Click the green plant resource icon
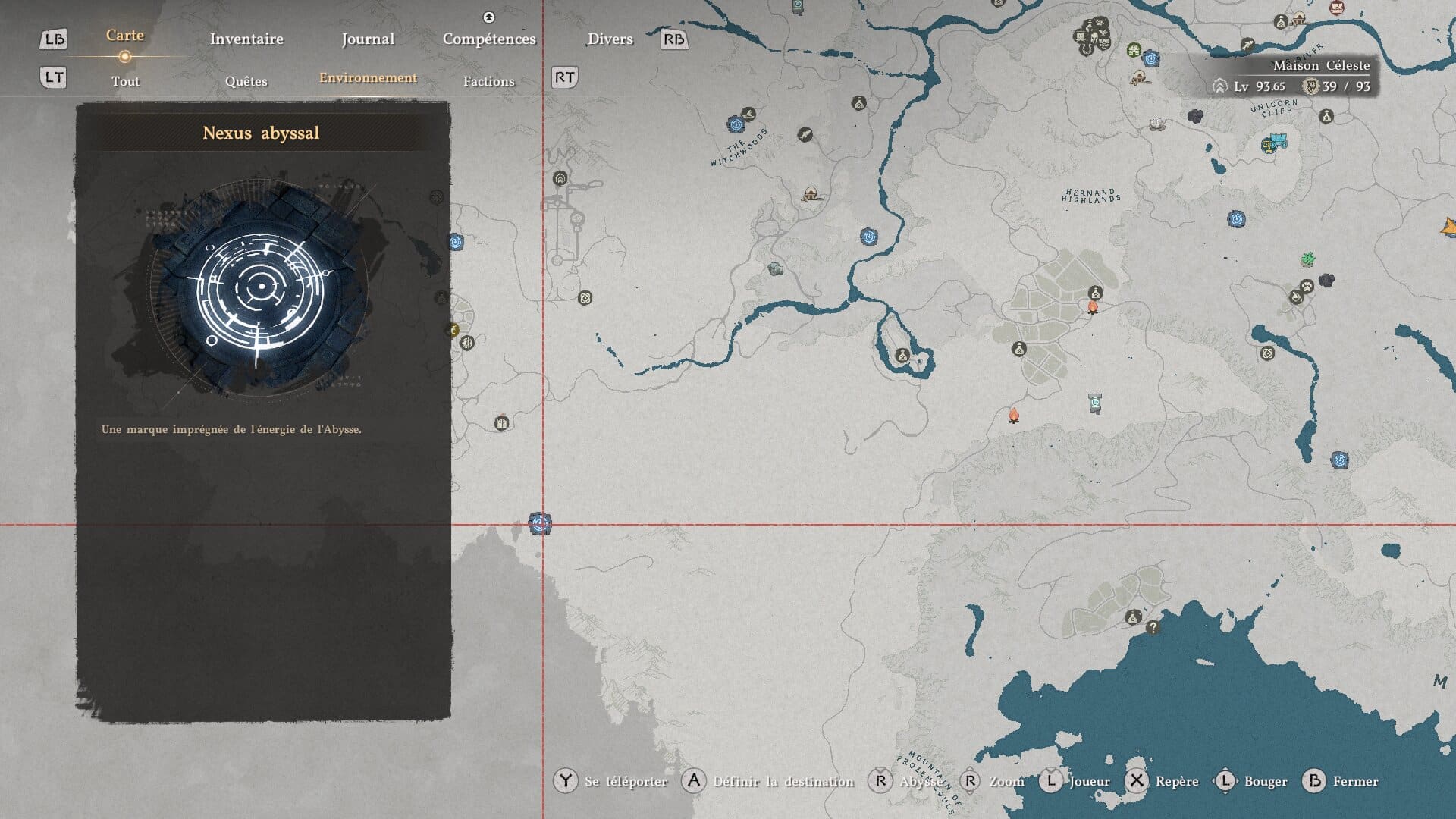1456x819 pixels. pos(1307,260)
